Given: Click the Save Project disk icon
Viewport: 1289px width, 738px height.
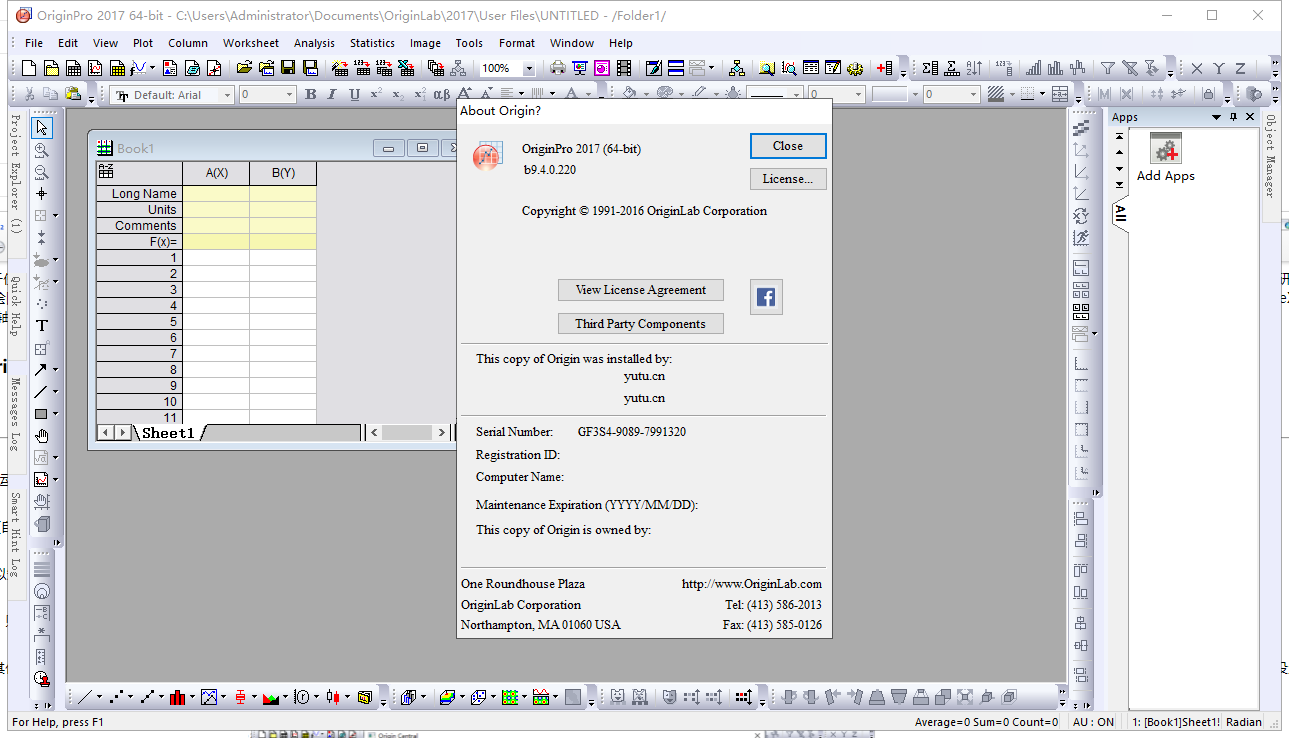Looking at the screenshot, I should pos(288,68).
